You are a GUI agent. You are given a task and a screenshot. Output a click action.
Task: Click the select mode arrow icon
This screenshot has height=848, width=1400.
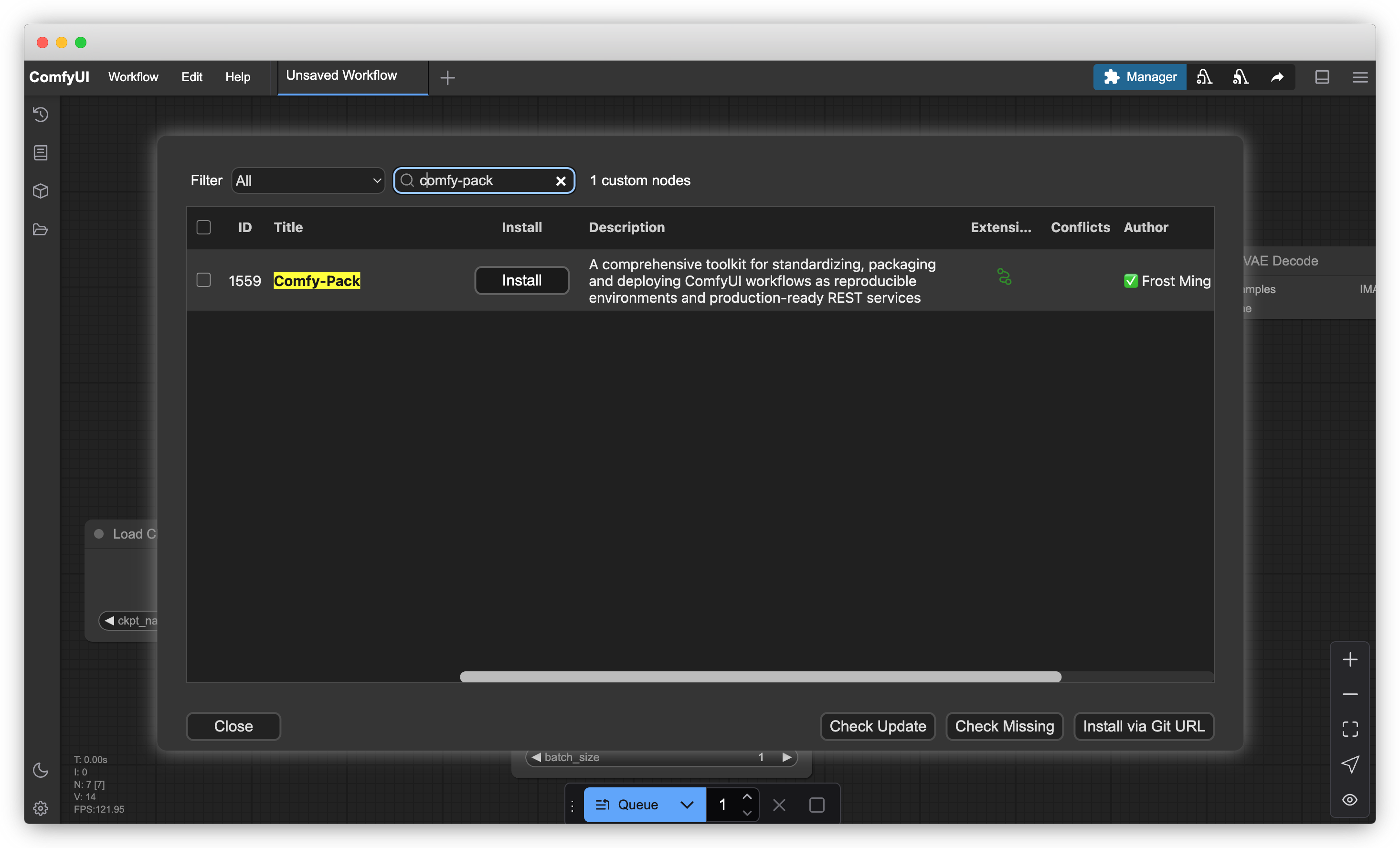tap(1350, 764)
